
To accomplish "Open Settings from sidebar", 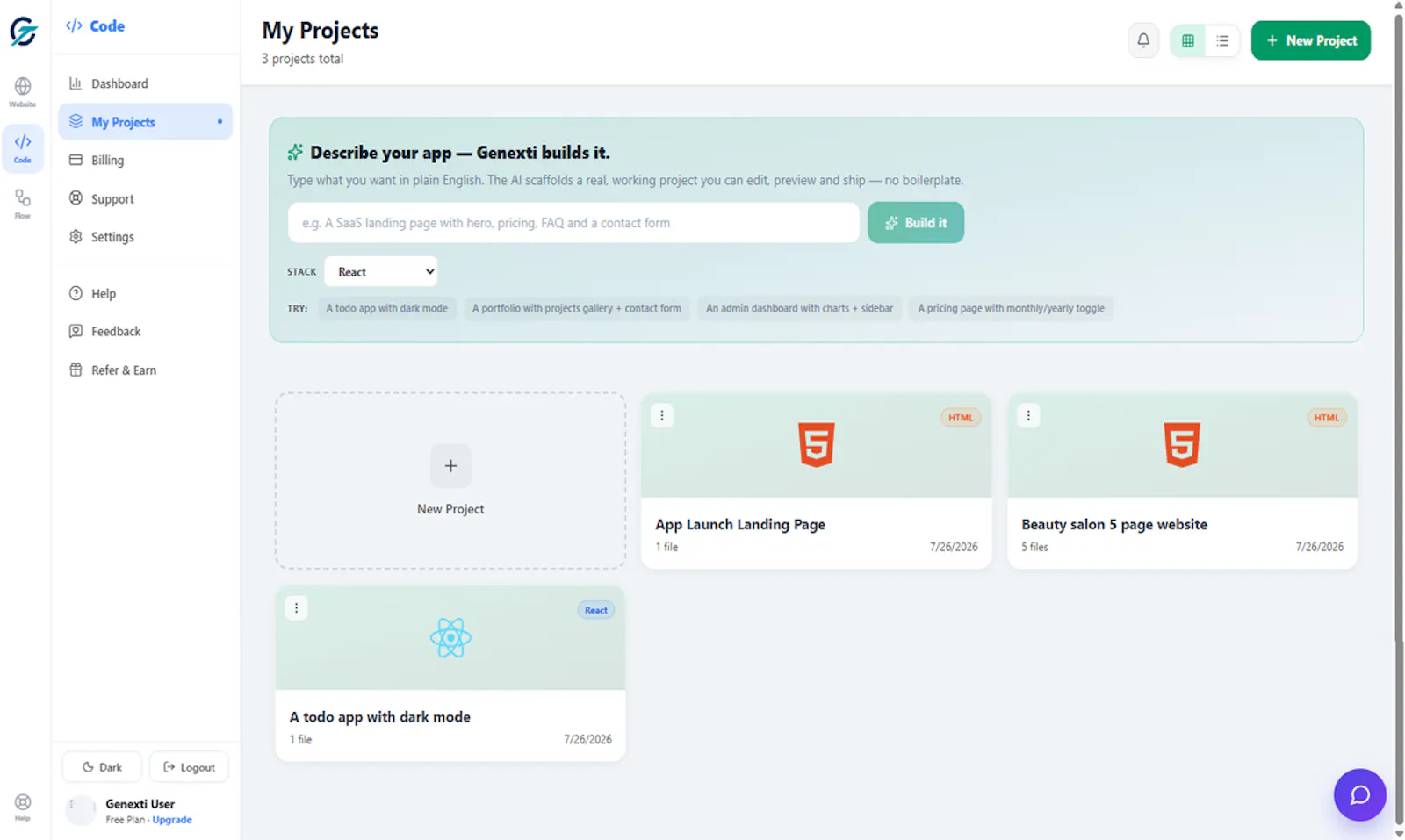I will 145,237.
